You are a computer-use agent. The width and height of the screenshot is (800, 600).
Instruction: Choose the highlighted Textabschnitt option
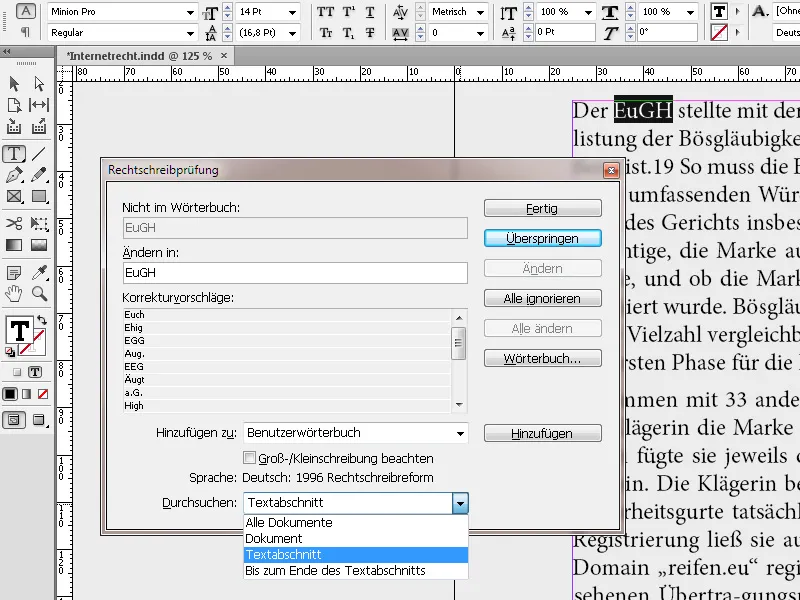click(356, 555)
